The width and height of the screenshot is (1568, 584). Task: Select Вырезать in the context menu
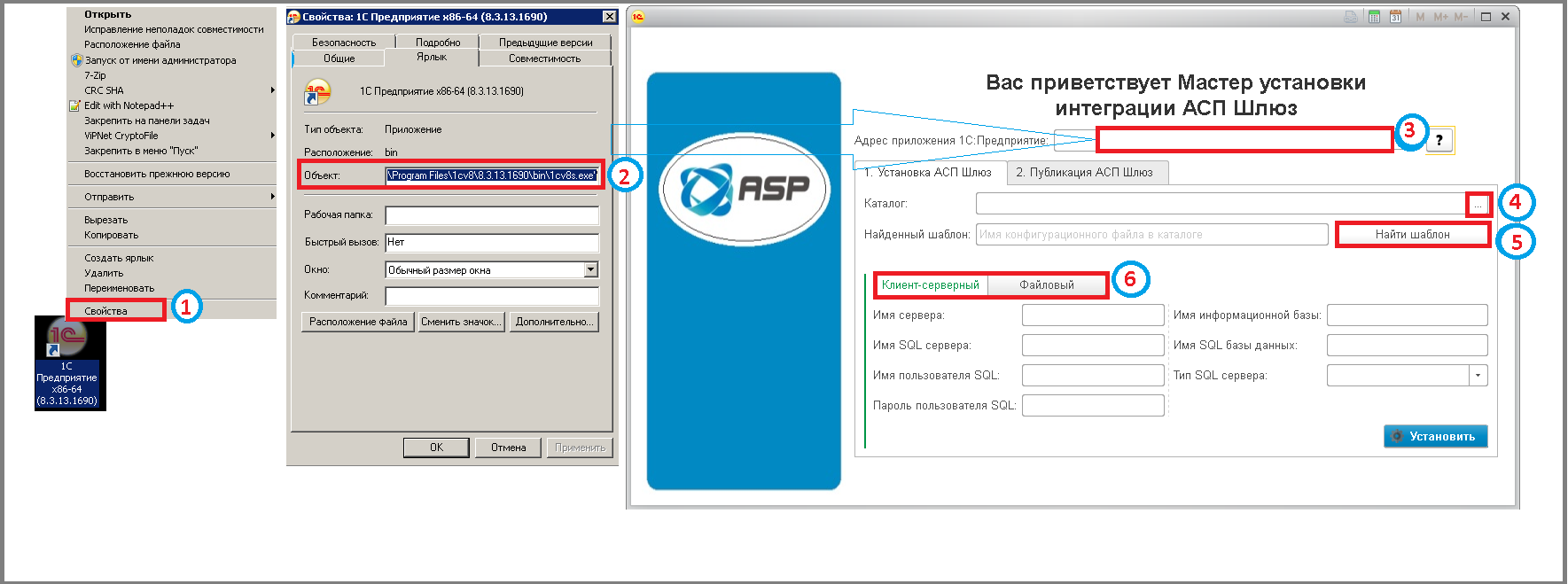click(x=105, y=220)
